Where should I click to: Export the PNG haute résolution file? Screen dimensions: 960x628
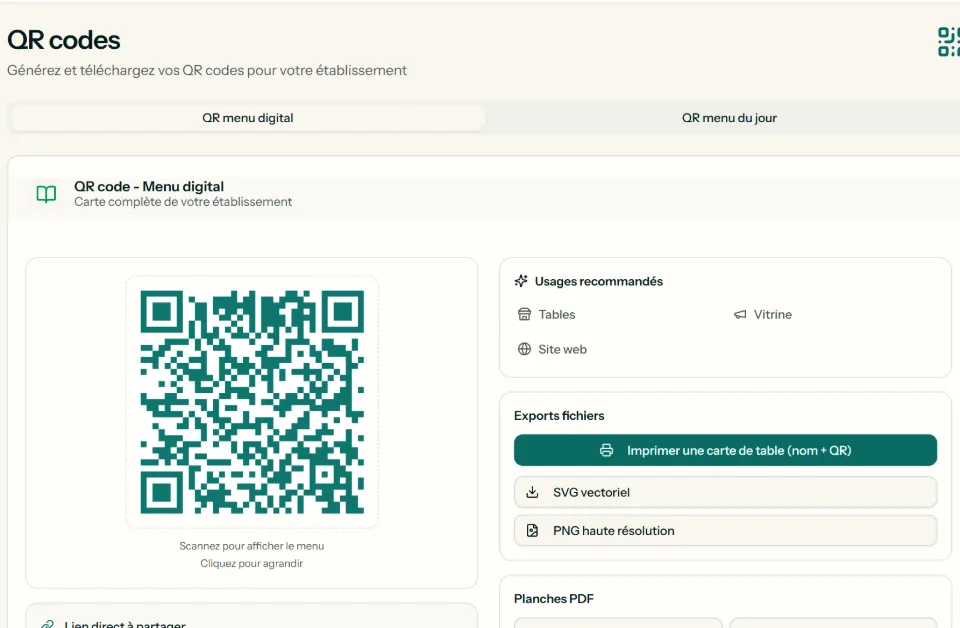click(726, 531)
